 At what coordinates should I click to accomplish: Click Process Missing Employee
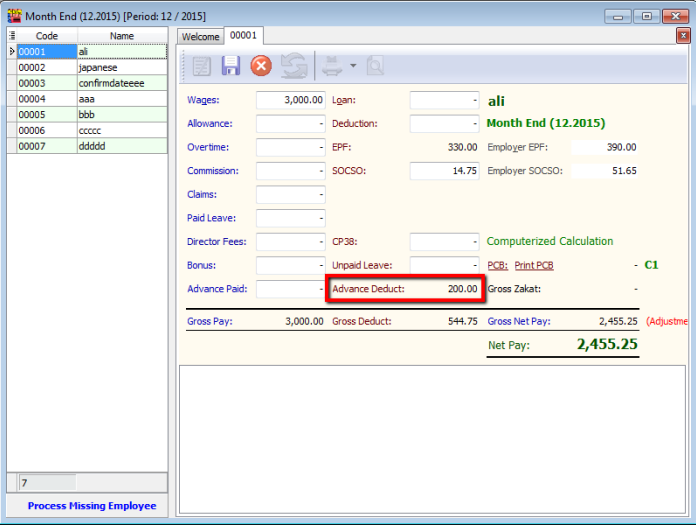point(92,506)
